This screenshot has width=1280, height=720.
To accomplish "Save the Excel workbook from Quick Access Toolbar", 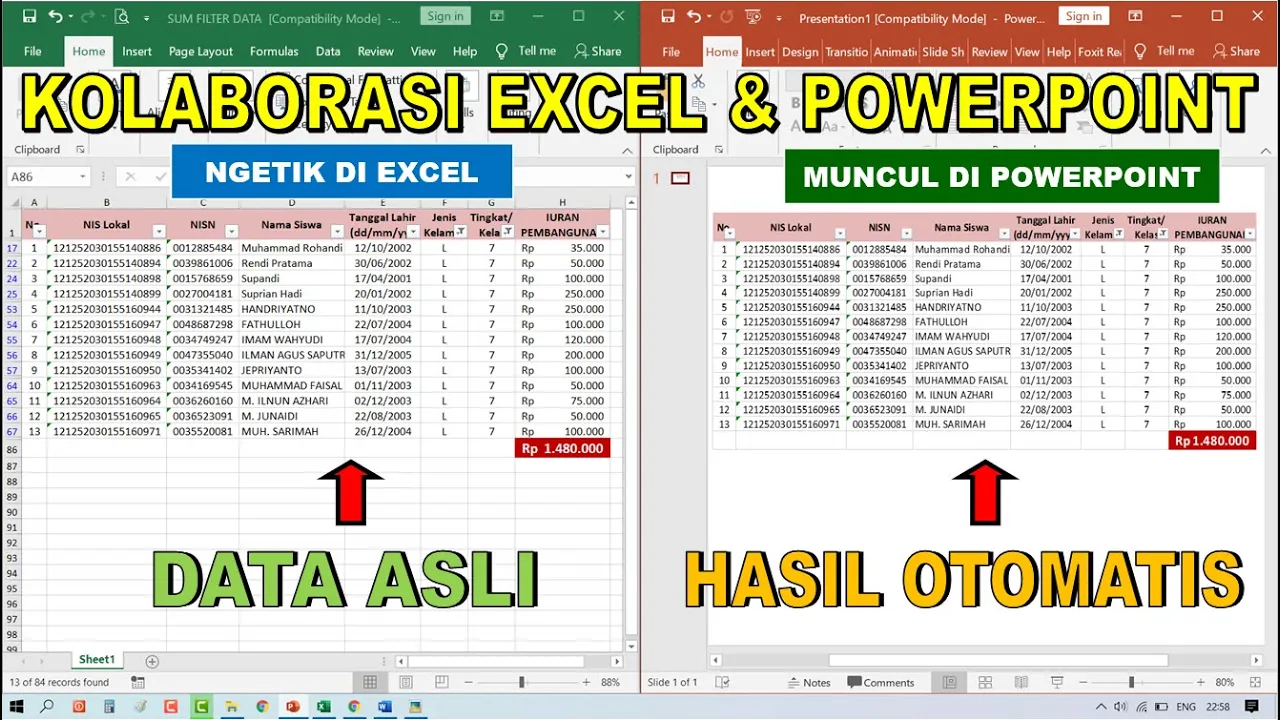I will click(29, 17).
